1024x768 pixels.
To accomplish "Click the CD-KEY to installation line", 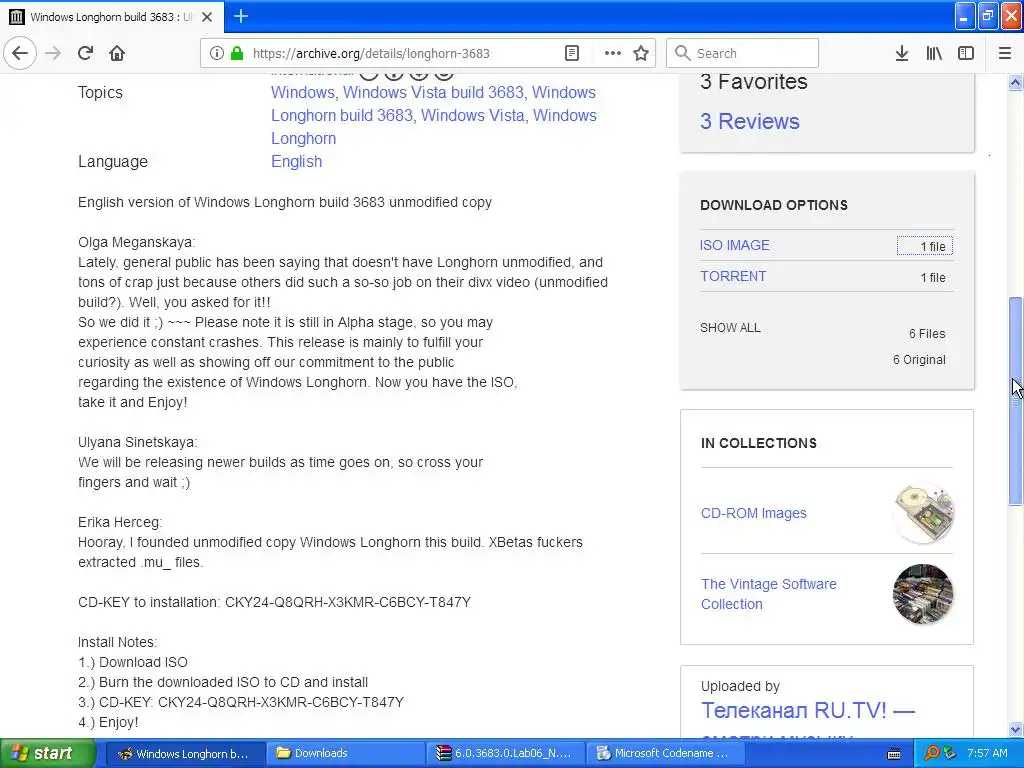I will pyautogui.click(x=274, y=602).
